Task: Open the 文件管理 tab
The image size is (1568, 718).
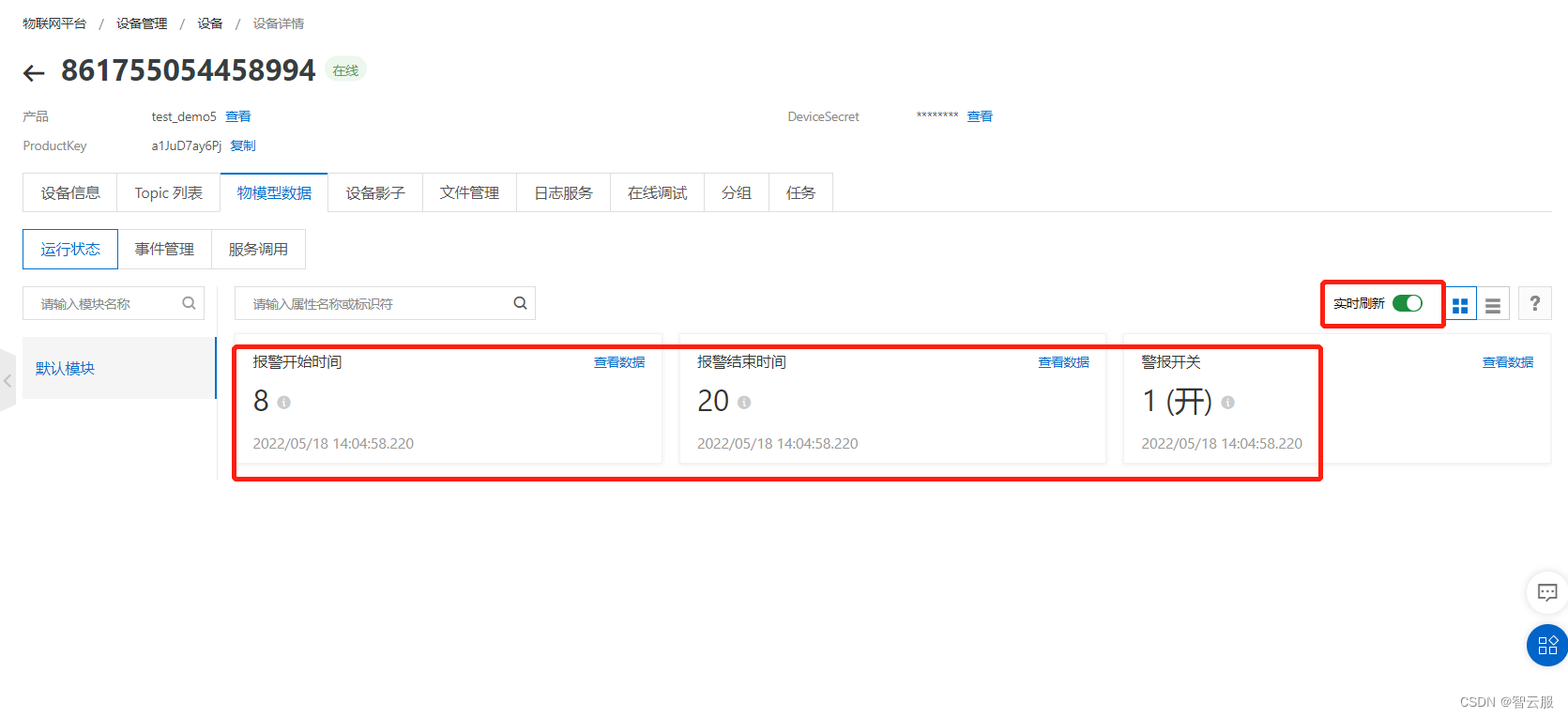Action: click(469, 192)
